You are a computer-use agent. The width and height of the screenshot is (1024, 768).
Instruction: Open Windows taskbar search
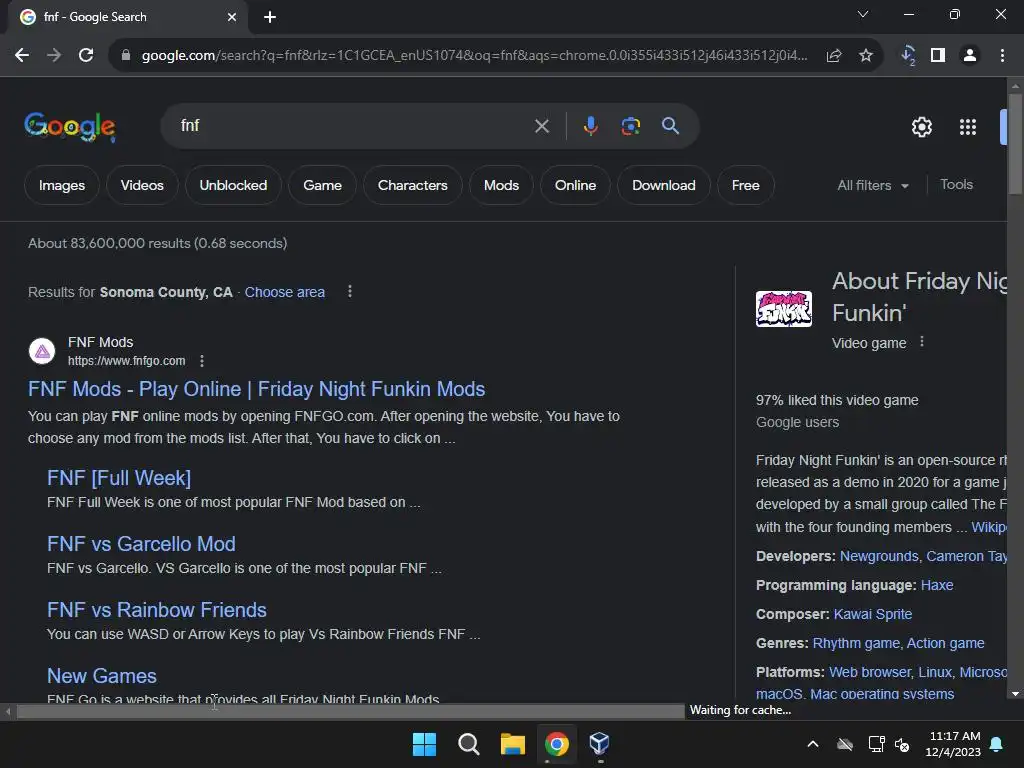tap(469, 744)
